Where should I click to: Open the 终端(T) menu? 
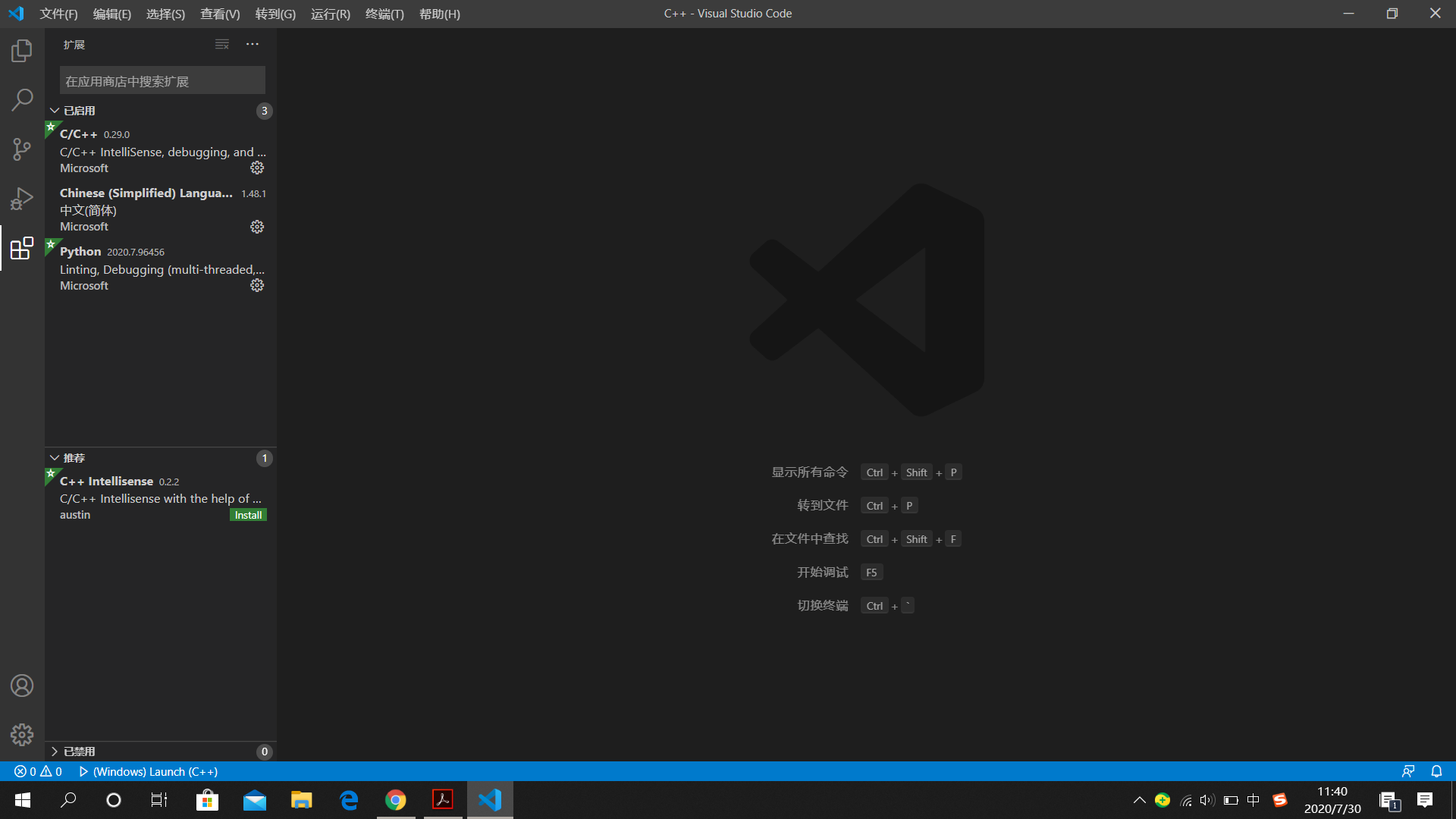384,14
